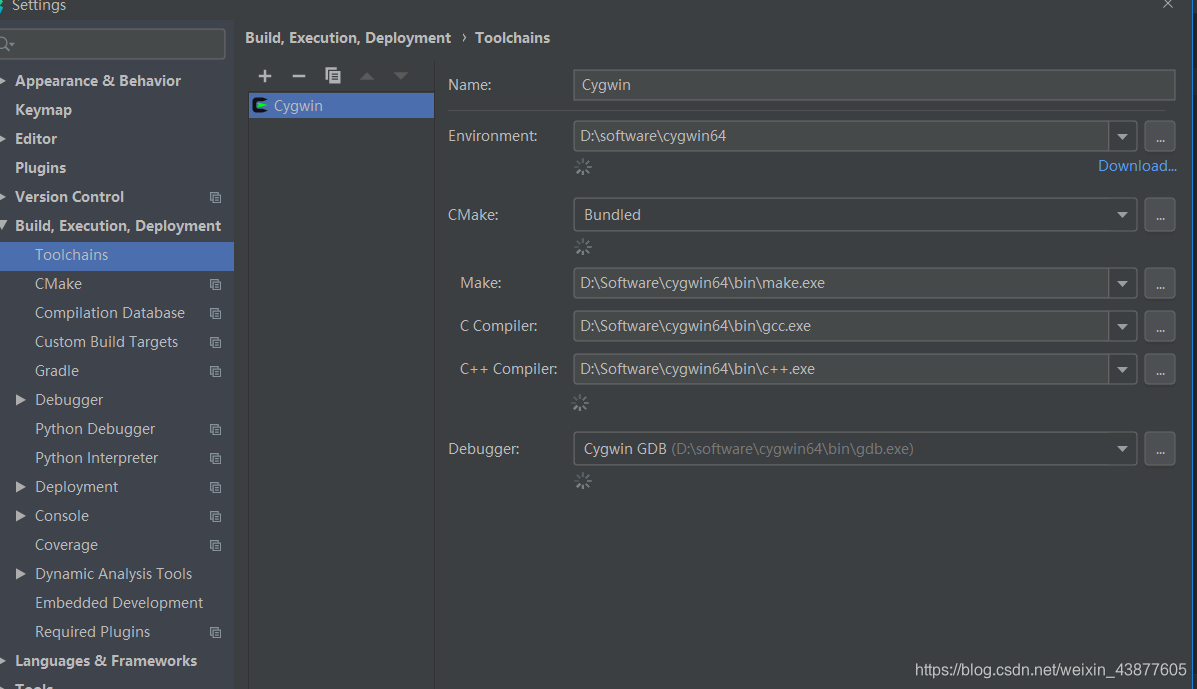This screenshot has width=1197, height=689.
Task: Expand the Console settings node
Action: click(x=21, y=516)
